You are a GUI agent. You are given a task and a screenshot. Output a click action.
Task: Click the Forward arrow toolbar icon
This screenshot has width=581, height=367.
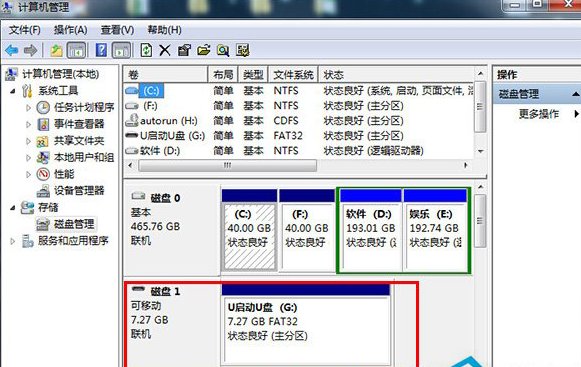pos(30,50)
